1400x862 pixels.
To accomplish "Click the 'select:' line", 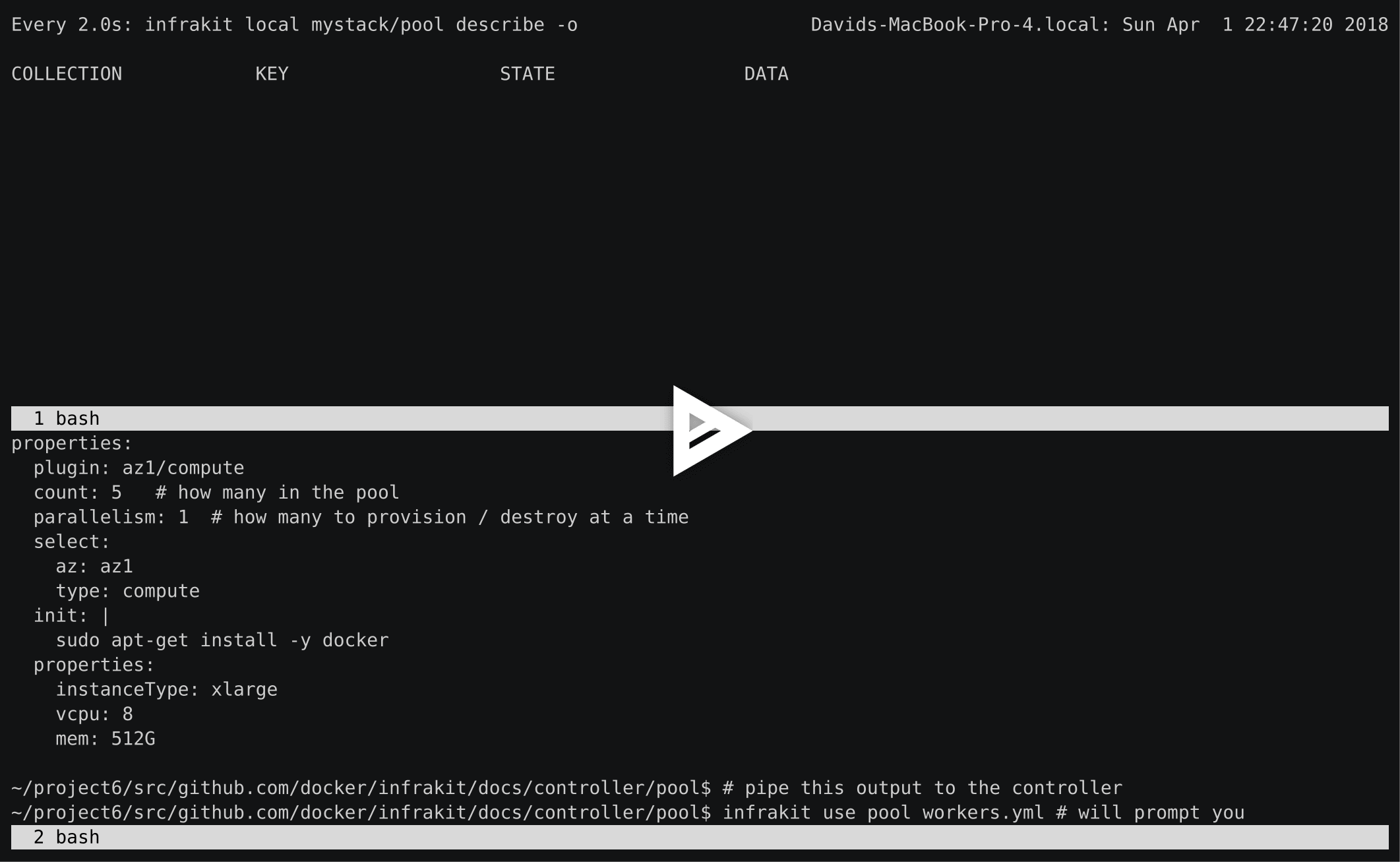I will (72, 542).
